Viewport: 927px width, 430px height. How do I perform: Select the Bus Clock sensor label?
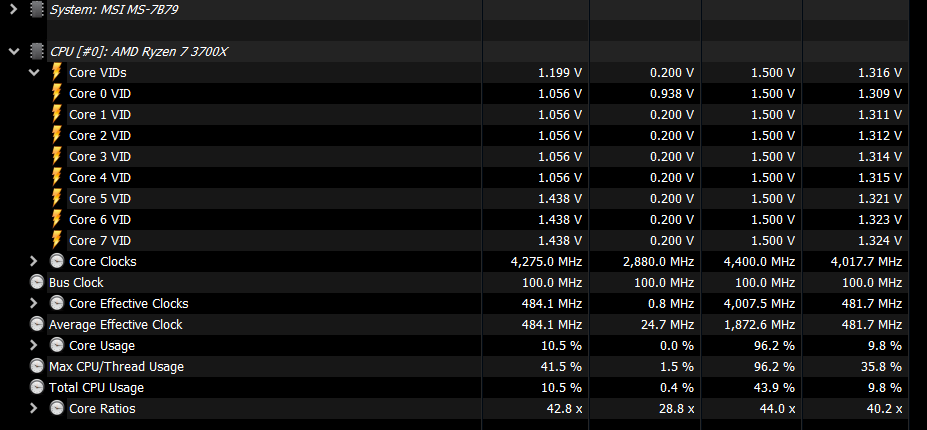tap(76, 283)
